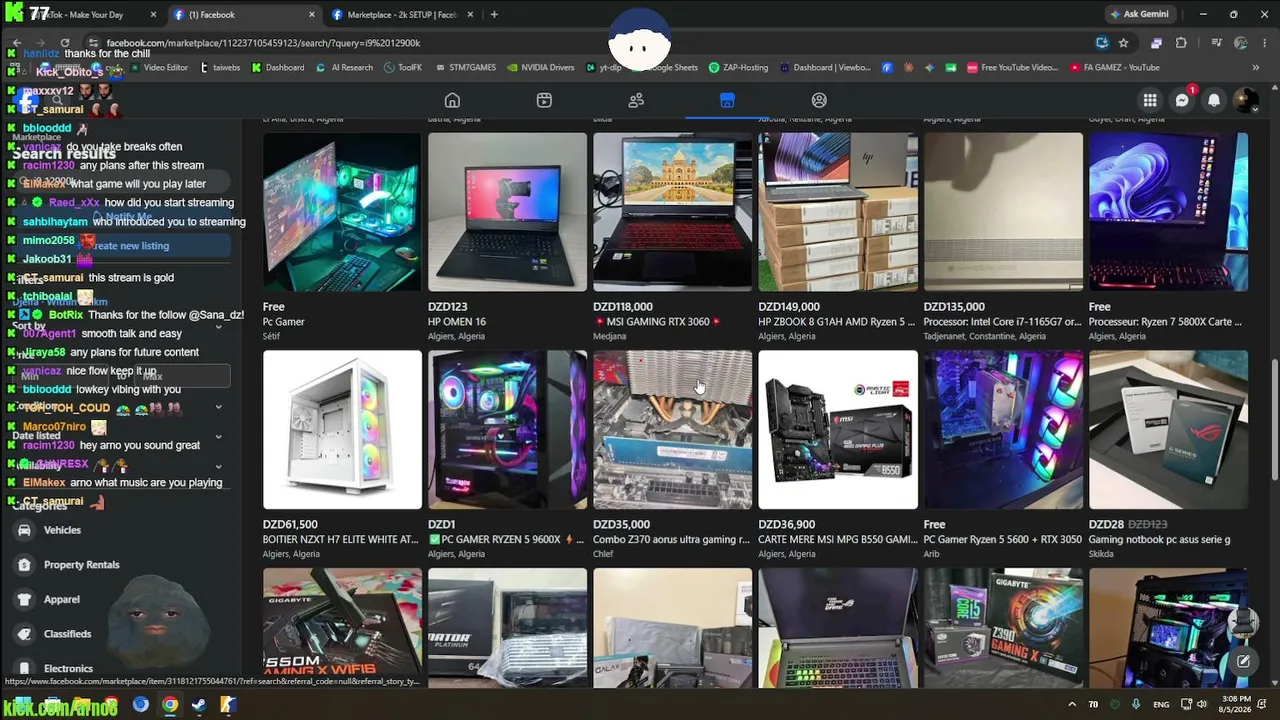Switch to the Marketplace - 2k SETUP tab
This screenshot has height=720, width=1280.
pyautogui.click(x=403, y=15)
